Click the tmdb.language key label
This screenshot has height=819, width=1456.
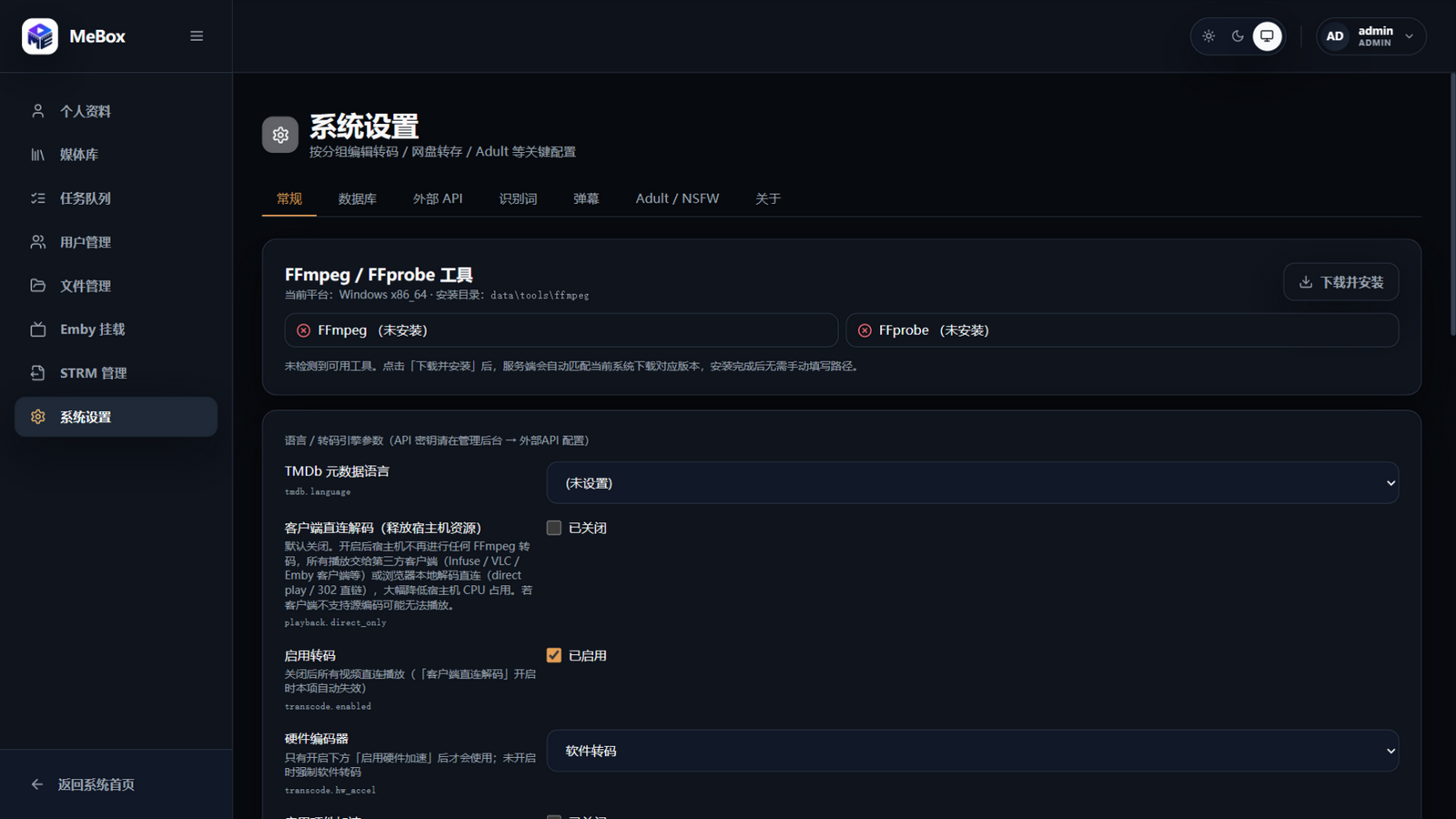tap(318, 491)
